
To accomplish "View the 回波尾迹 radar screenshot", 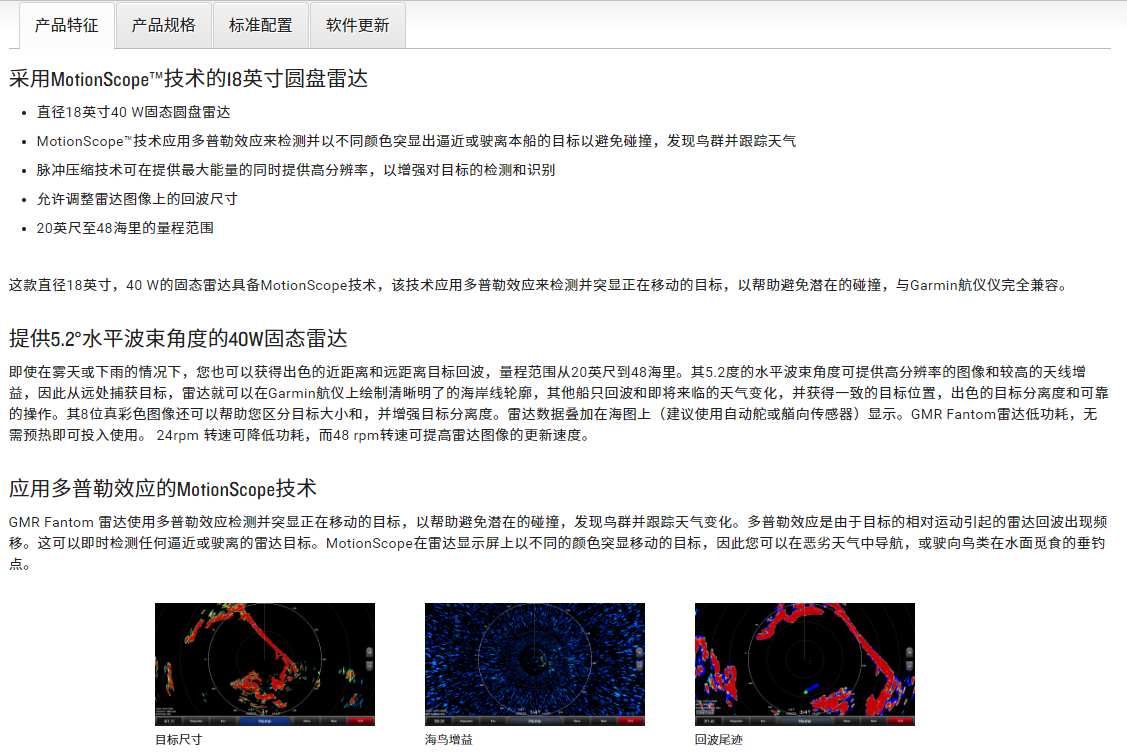I will (x=804, y=660).
